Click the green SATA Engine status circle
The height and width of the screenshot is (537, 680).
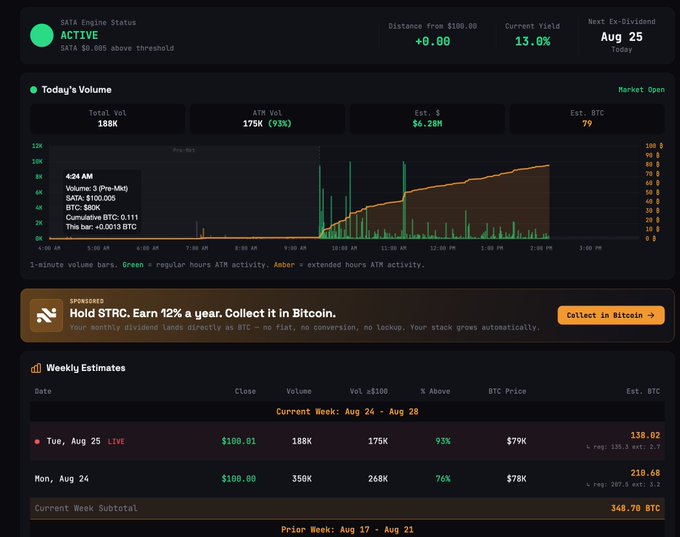42,35
